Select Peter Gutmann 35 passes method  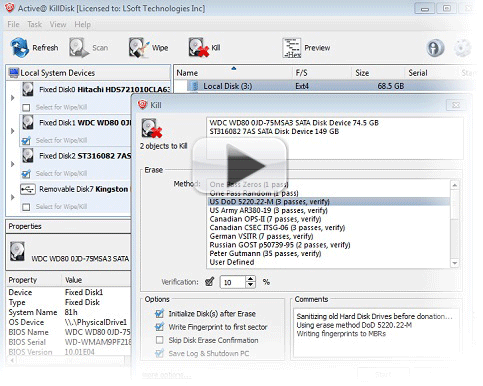(265, 253)
